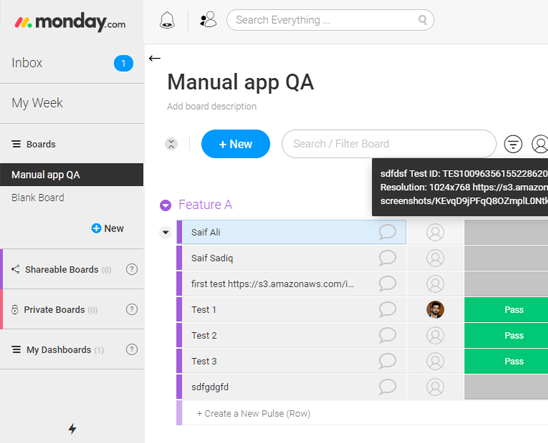
Task: Expand Private Boards section
Action: (55, 310)
